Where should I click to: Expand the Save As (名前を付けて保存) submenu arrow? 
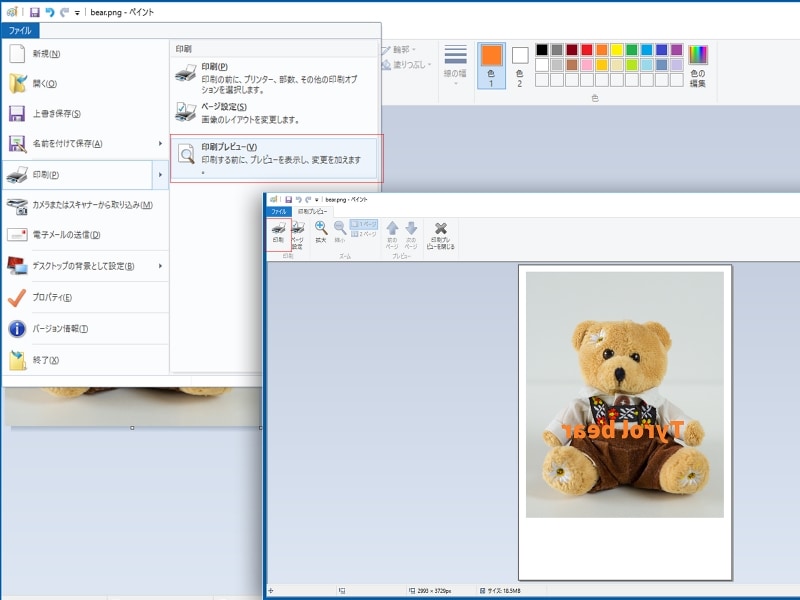[x=160, y=143]
